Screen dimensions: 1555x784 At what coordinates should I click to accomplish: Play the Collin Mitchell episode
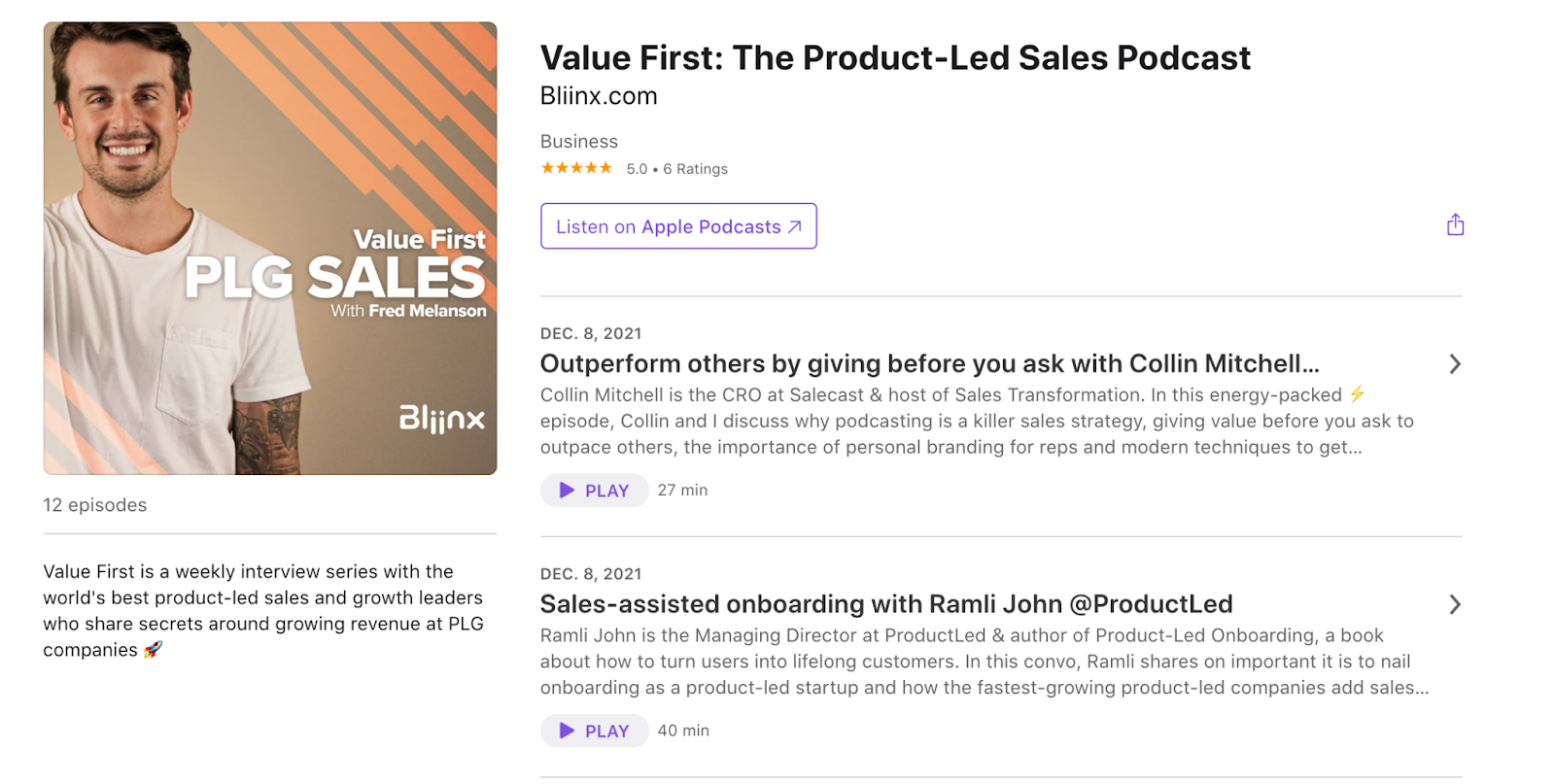pyautogui.click(x=594, y=491)
